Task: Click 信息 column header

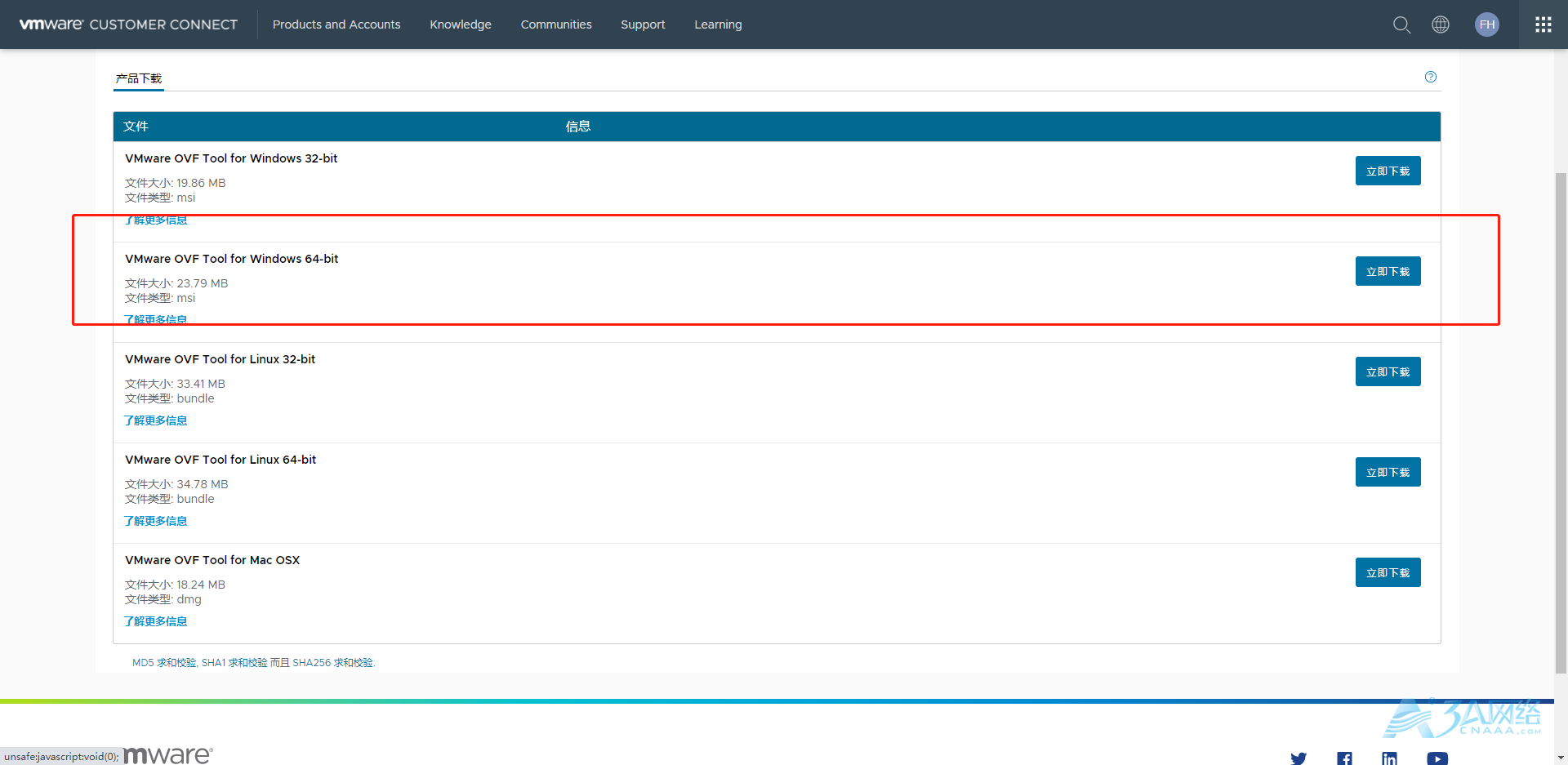Action: [x=578, y=127]
